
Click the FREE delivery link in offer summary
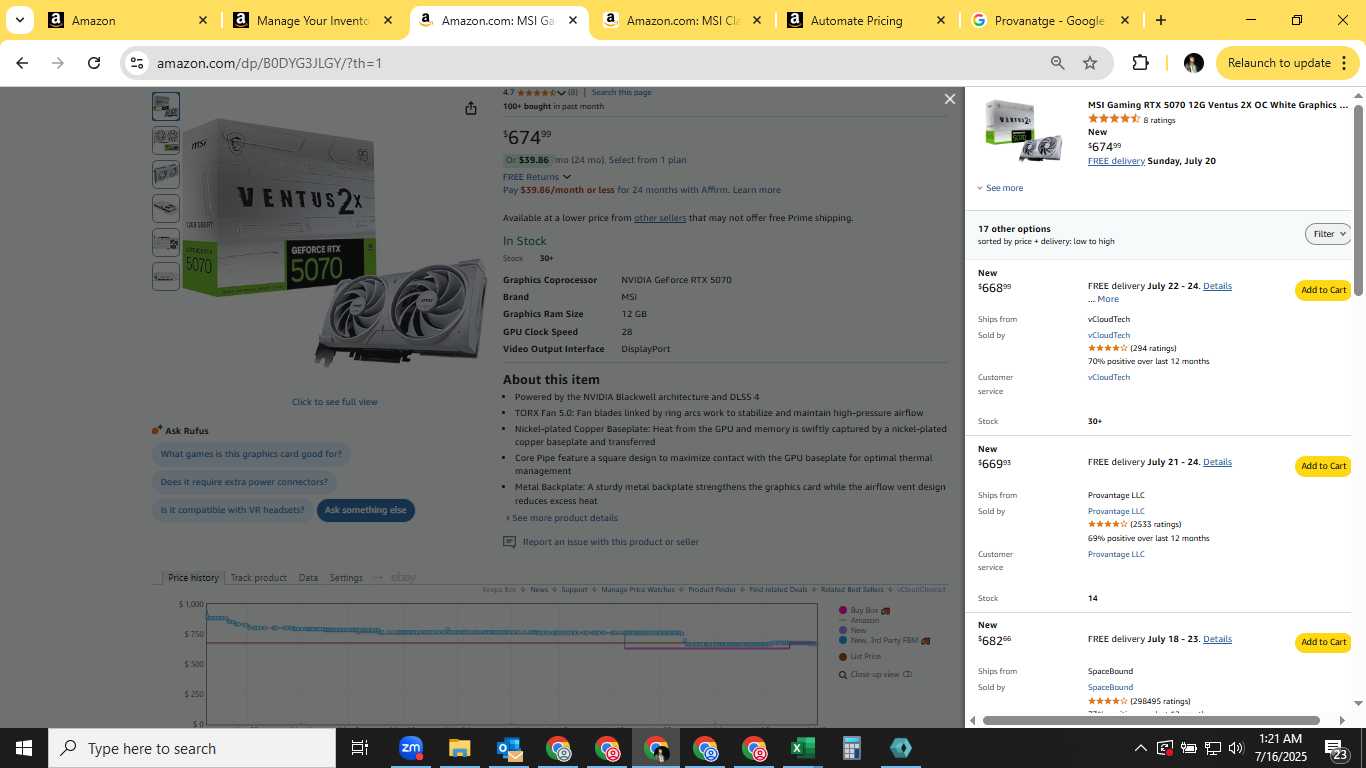click(1116, 161)
